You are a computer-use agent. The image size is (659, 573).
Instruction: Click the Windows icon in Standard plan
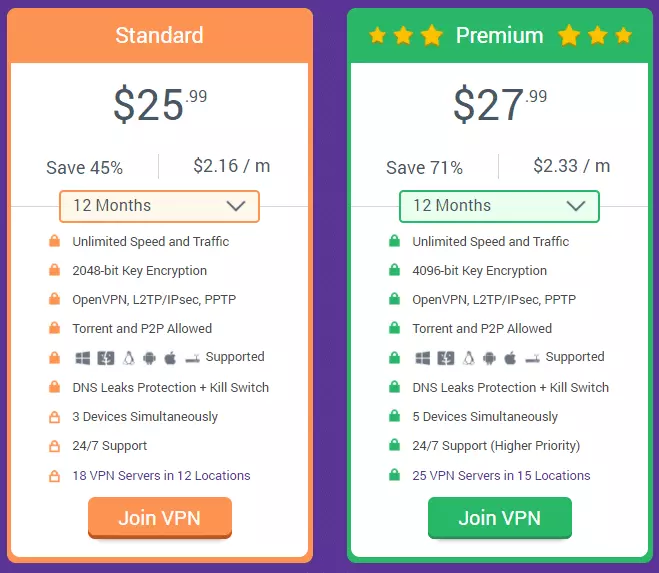[x=83, y=358]
